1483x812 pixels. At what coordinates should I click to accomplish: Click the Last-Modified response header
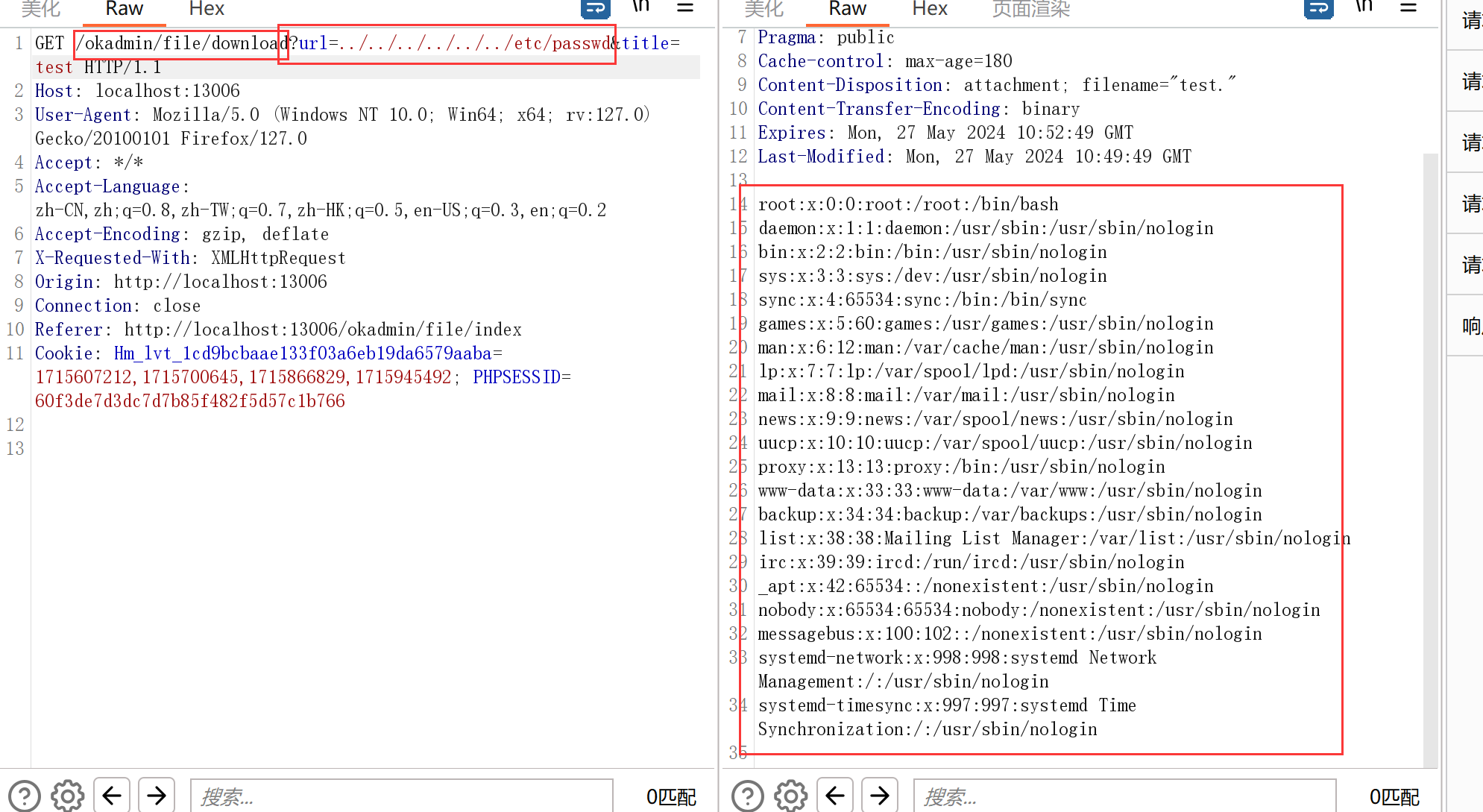coord(975,157)
